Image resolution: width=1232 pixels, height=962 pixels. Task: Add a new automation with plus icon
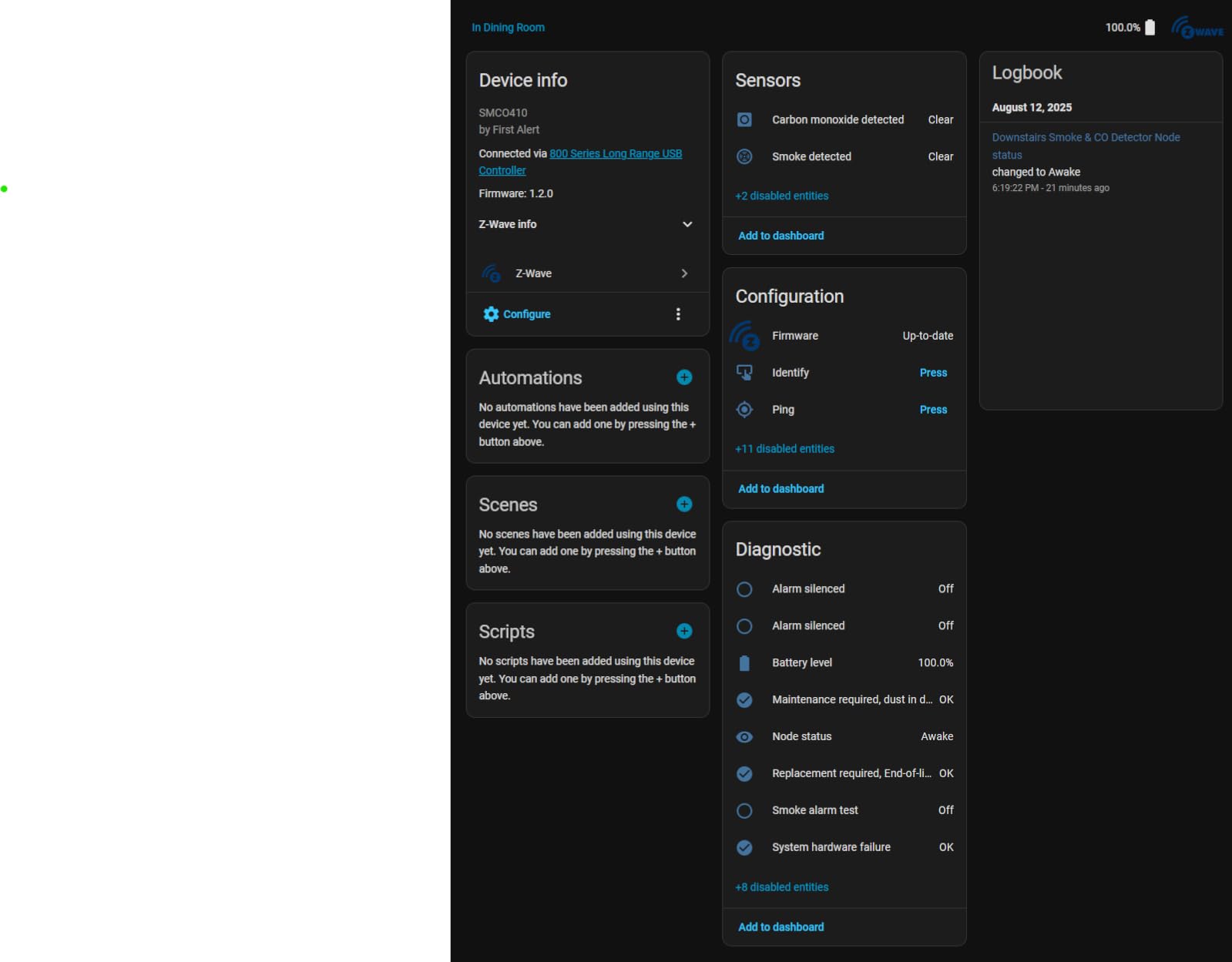point(684,377)
